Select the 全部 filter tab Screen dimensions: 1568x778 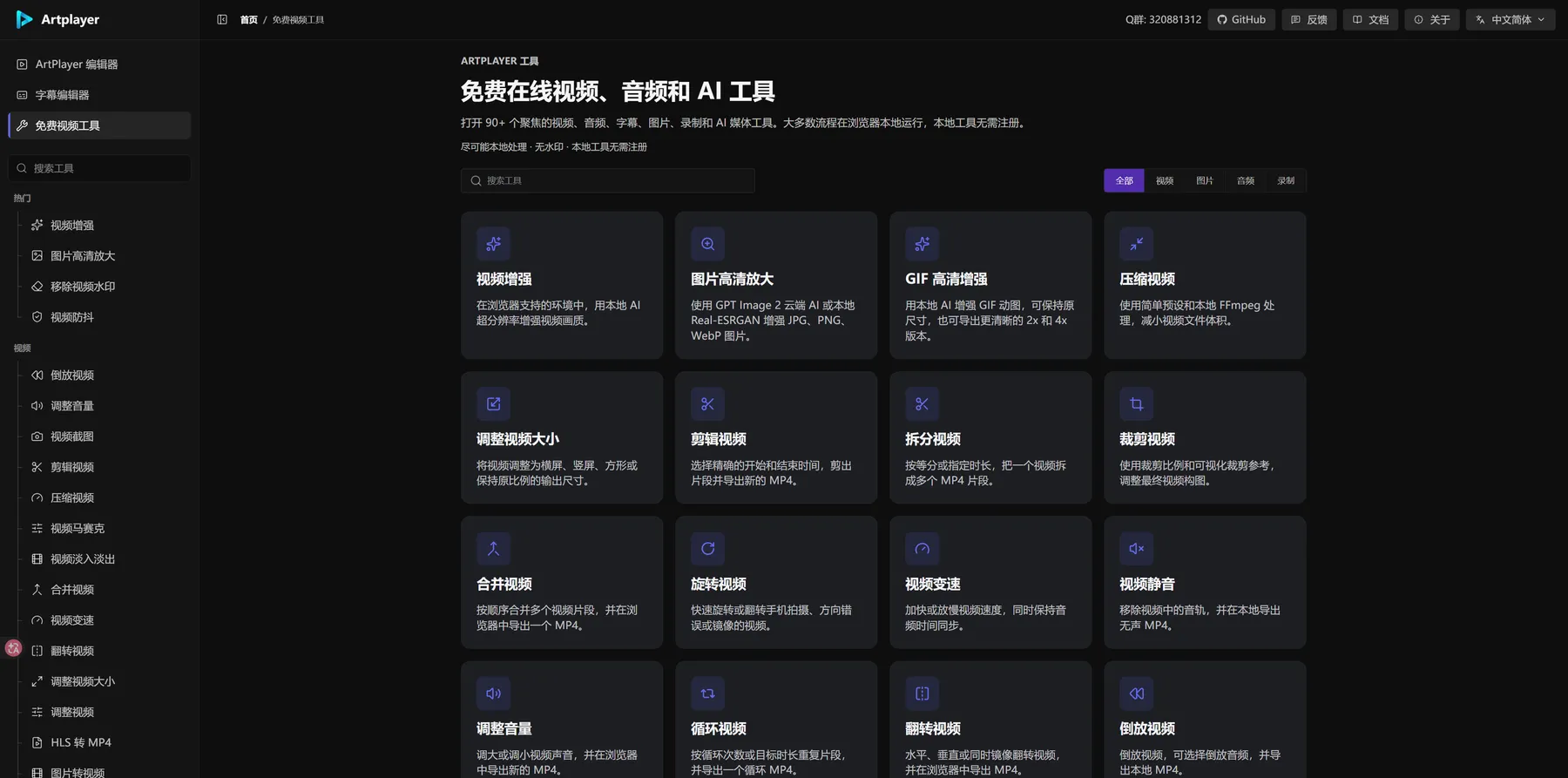(x=1124, y=180)
